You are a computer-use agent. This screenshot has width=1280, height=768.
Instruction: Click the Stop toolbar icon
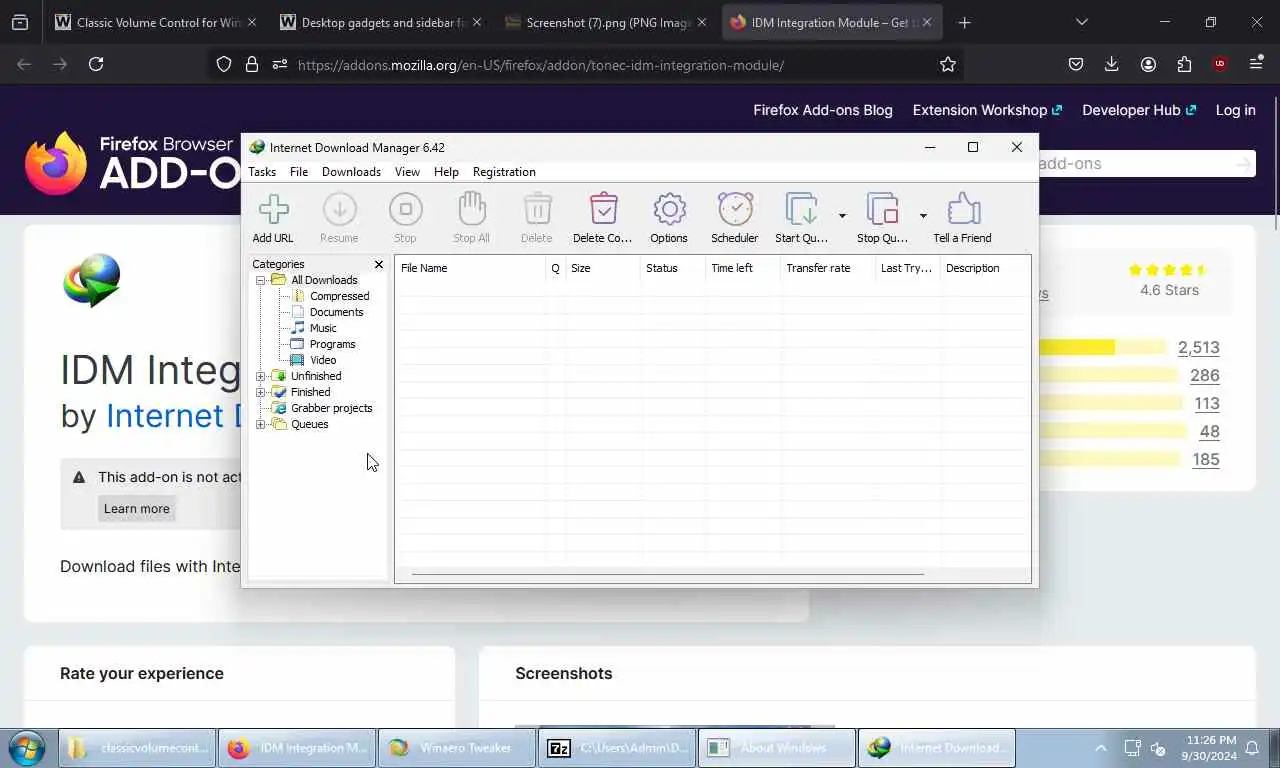[x=405, y=210]
